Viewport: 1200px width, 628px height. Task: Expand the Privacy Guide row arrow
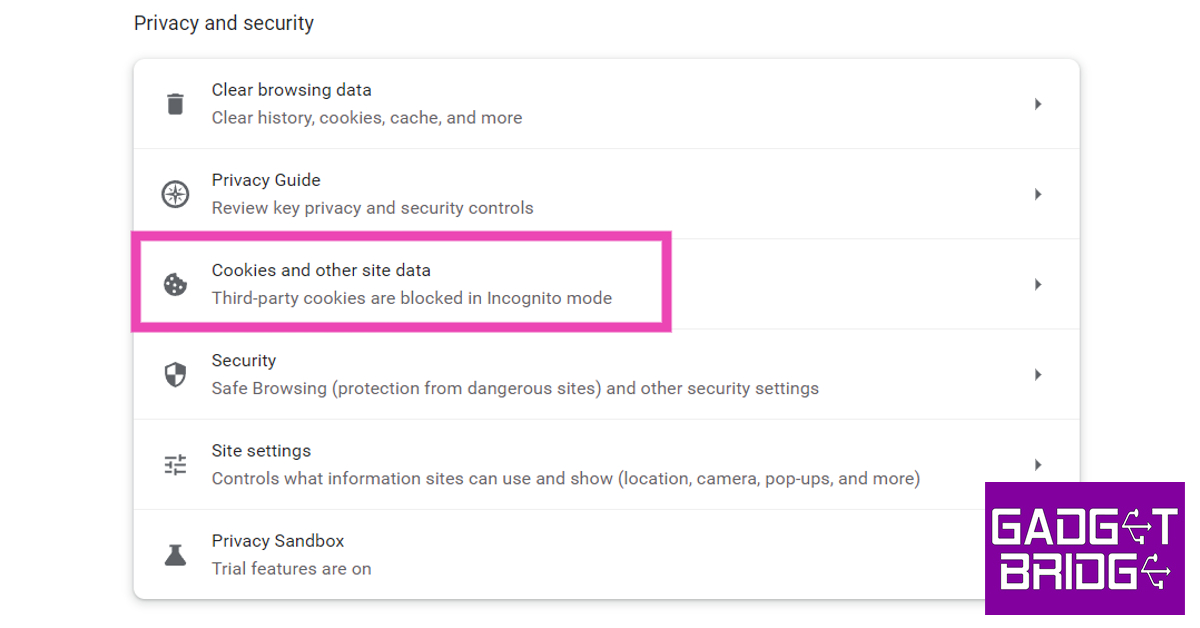pyautogui.click(x=1038, y=194)
